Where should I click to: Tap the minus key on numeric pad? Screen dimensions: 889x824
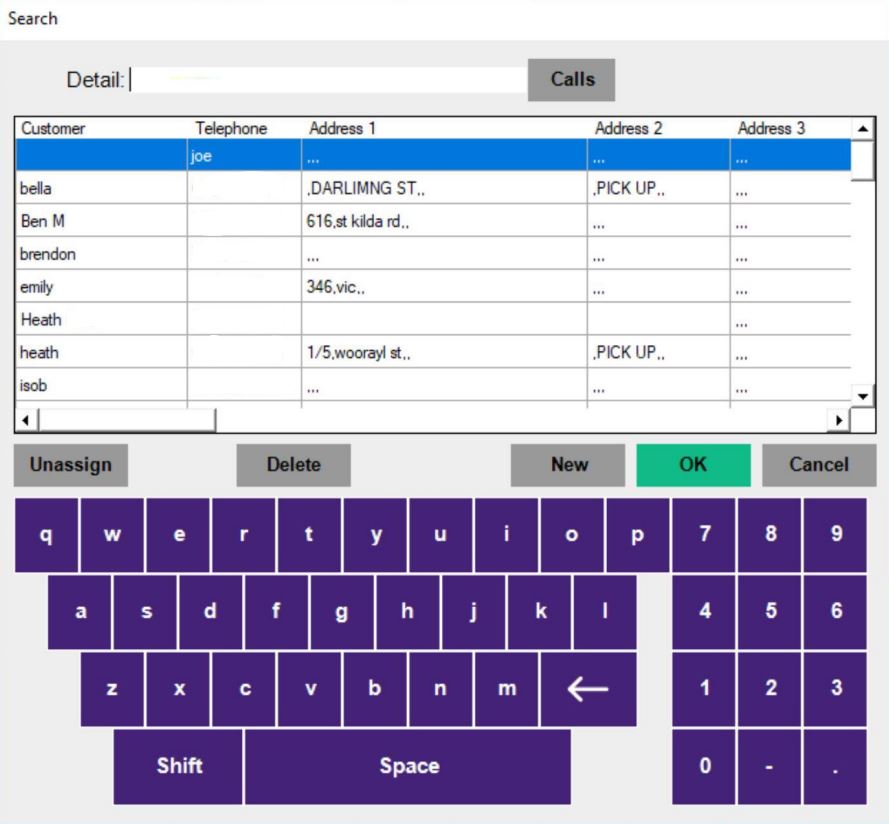pos(770,766)
